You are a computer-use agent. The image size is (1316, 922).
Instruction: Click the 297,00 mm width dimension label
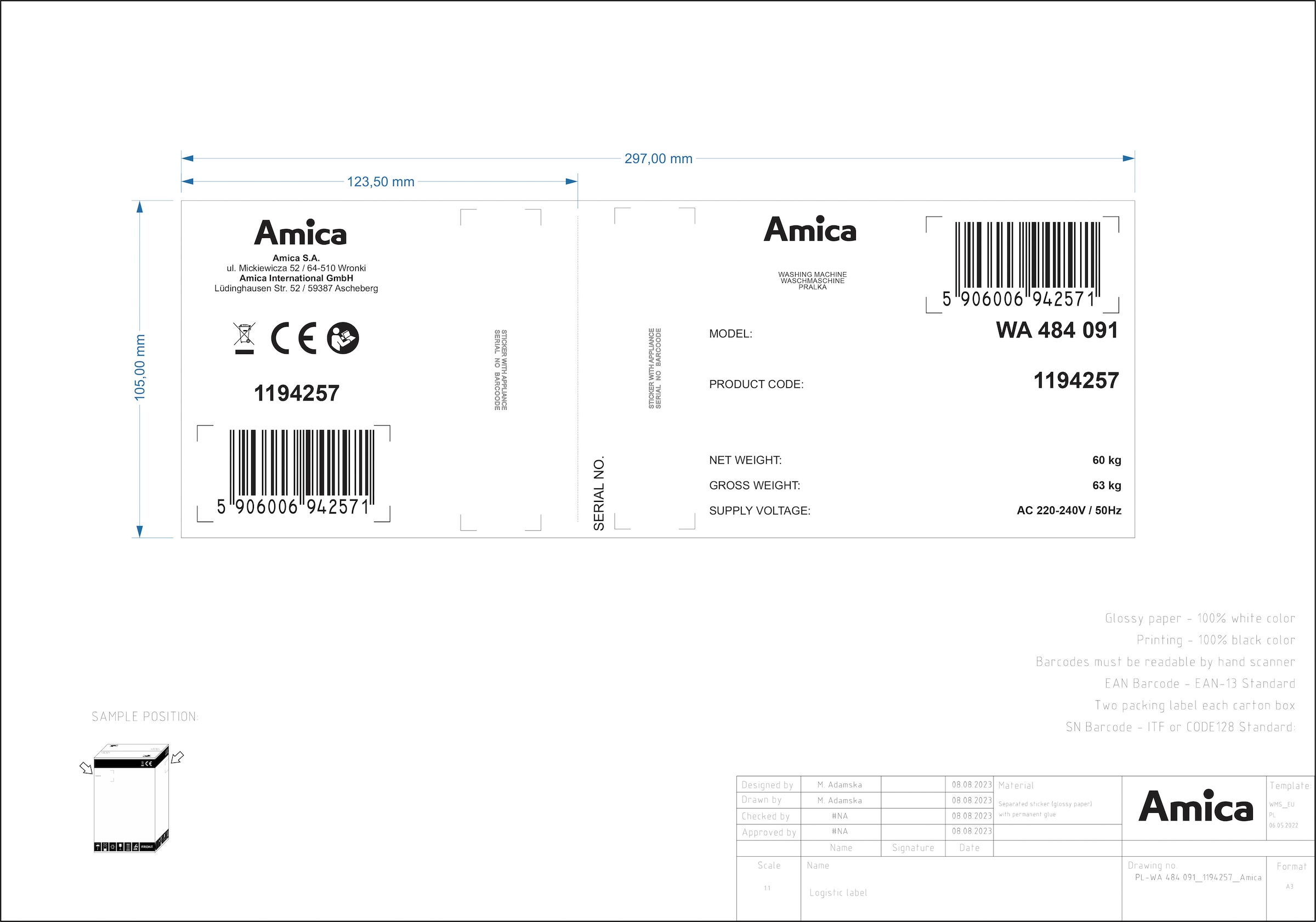tap(658, 159)
